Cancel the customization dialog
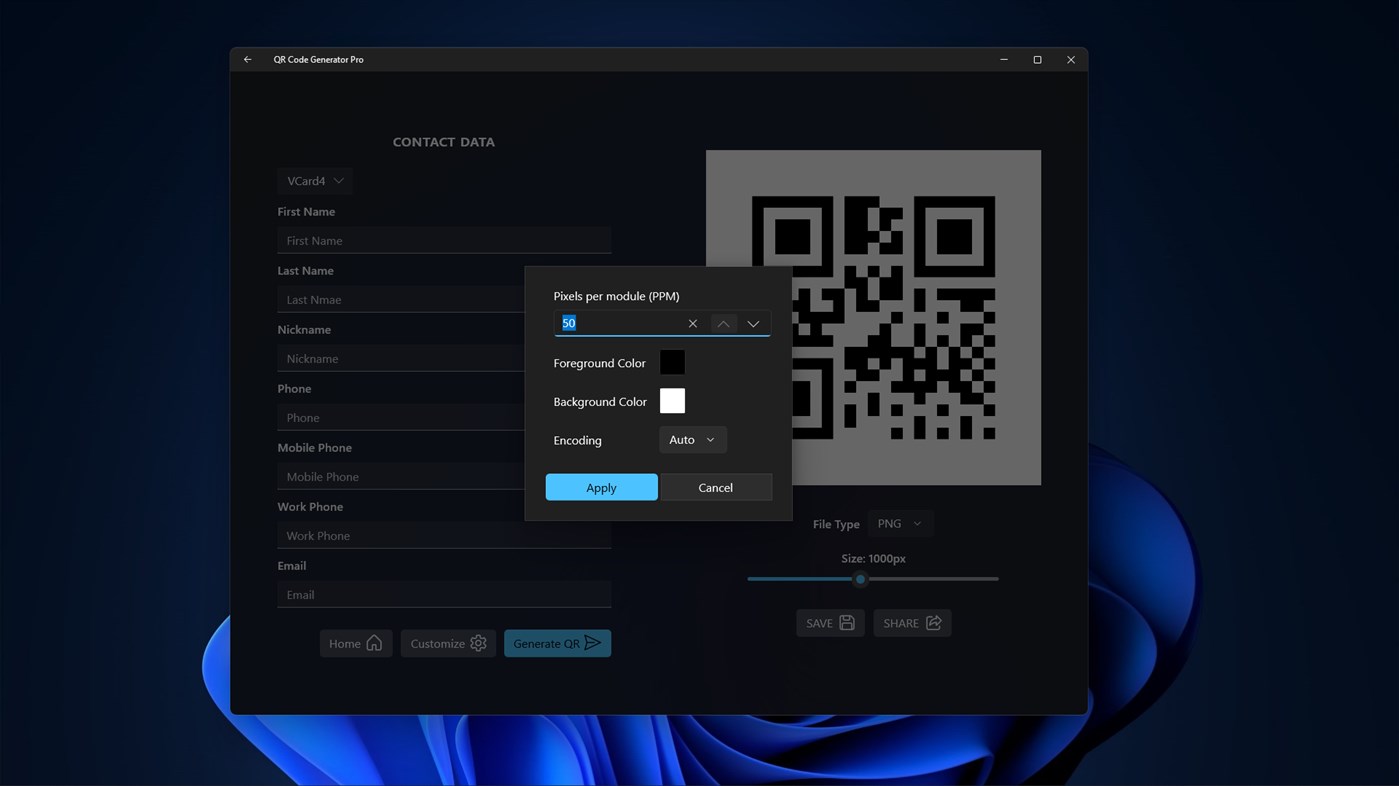This screenshot has height=786, width=1399. click(x=716, y=487)
